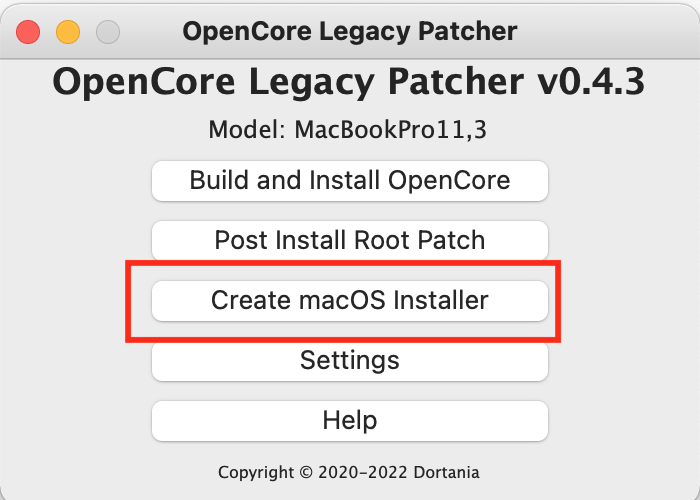
Task: Click the MacBookPro11,3 model identifier text
Action: coord(390,130)
